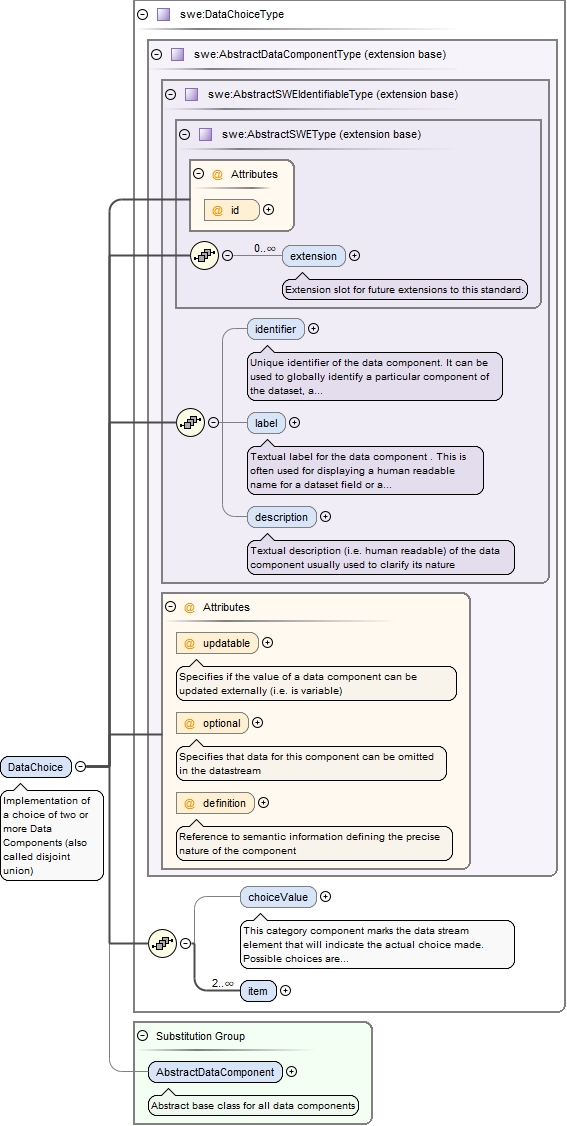This screenshot has width=567, height=1126.
Task: Click the purple square icon for swe:DataChoiceType
Action: [164, 14]
